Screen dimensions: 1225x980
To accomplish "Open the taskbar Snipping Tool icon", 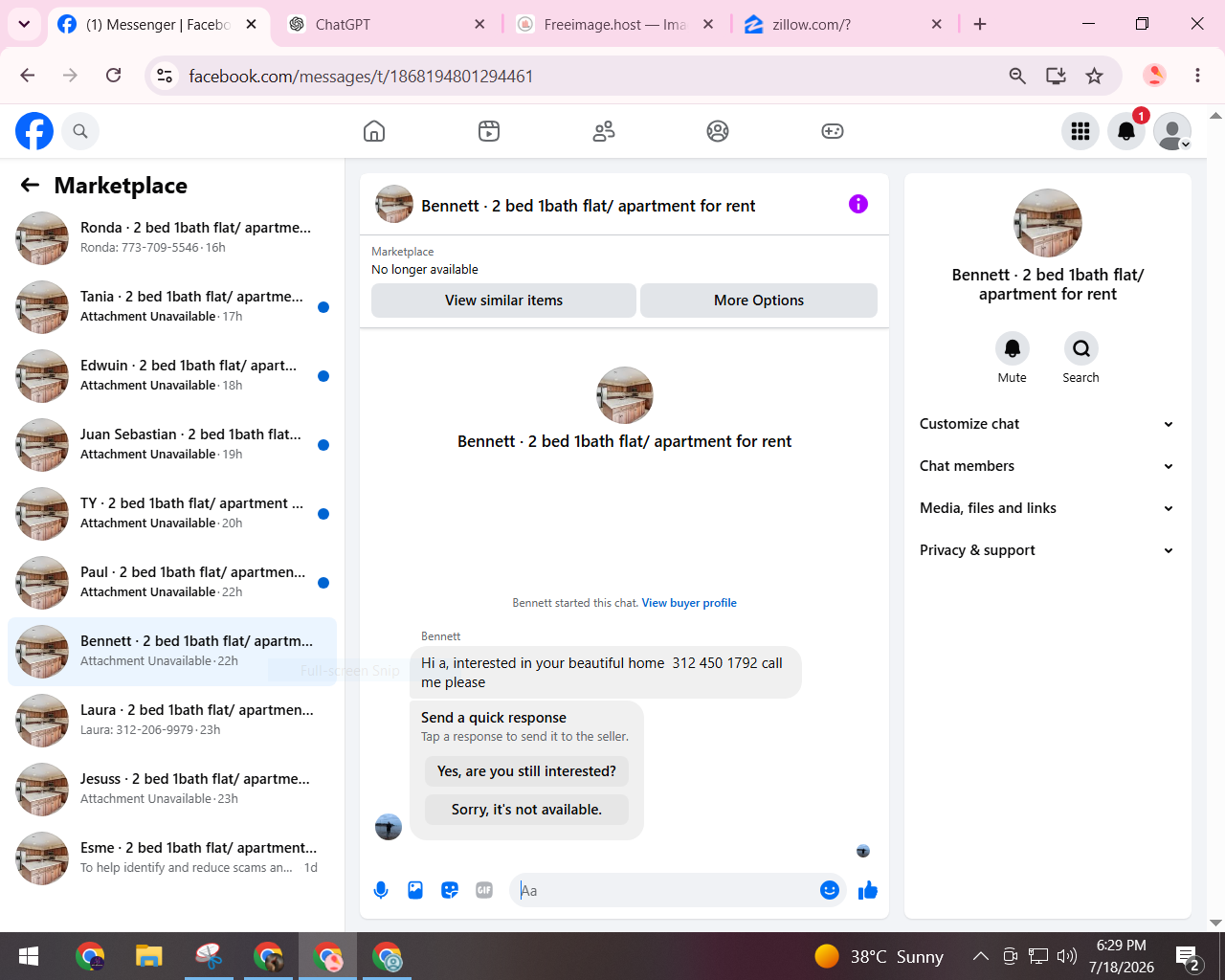I will (x=209, y=956).
